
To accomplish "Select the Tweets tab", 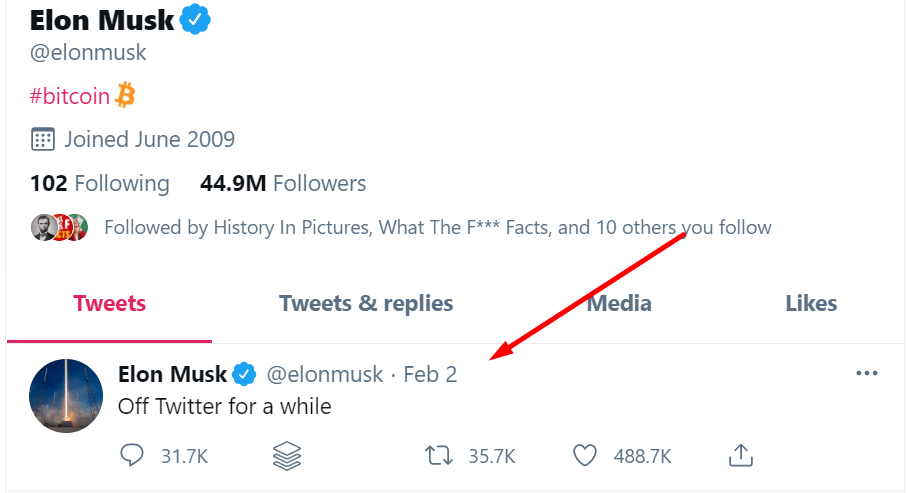I will [110, 303].
